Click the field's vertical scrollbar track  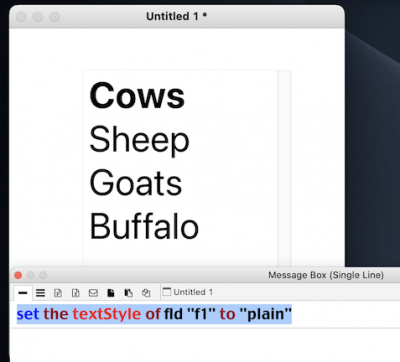coord(284,168)
